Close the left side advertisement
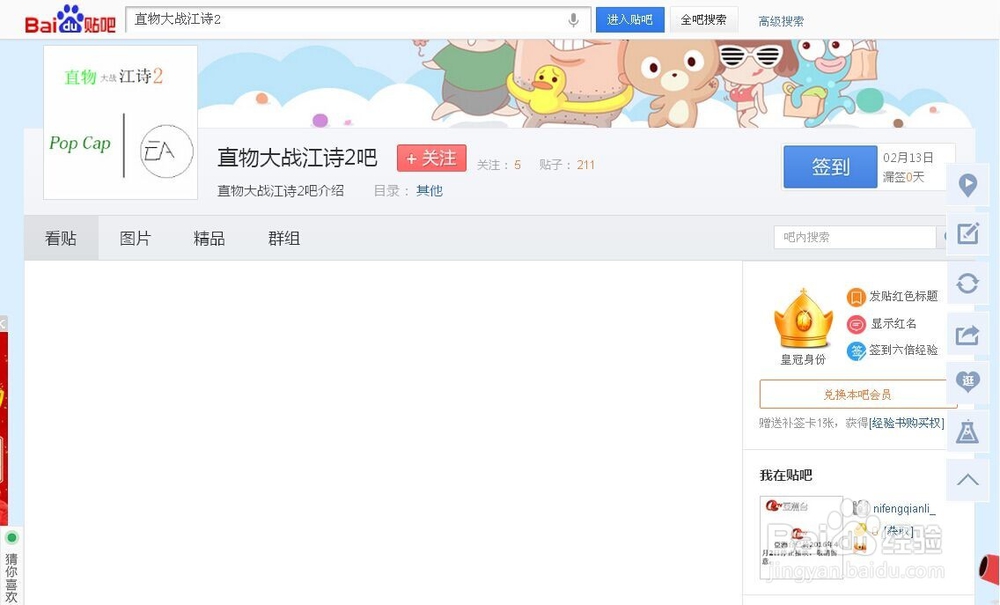1000x605 pixels. pyautogui.click(x=3, y=323)
